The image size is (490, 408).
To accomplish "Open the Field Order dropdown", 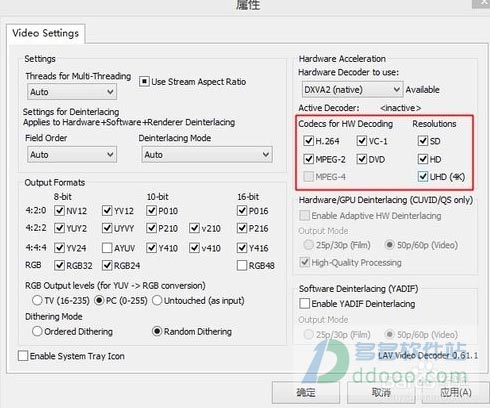I will pyautogui.click(x=72, y=154).
